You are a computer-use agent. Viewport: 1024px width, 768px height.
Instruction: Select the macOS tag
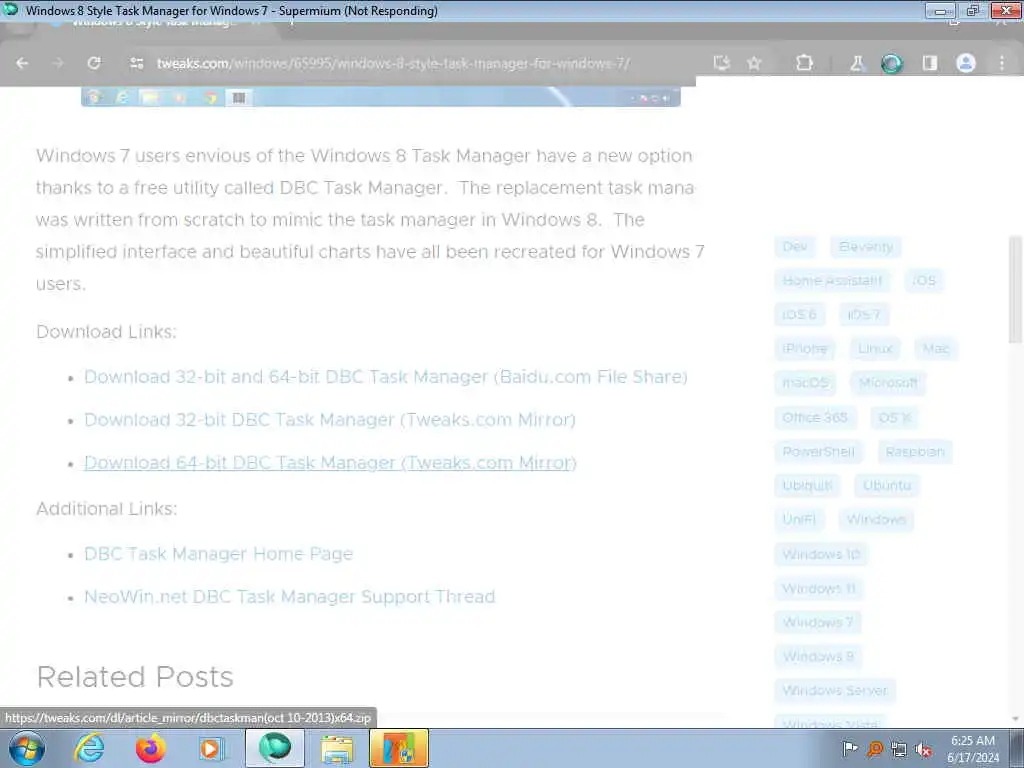805,383
